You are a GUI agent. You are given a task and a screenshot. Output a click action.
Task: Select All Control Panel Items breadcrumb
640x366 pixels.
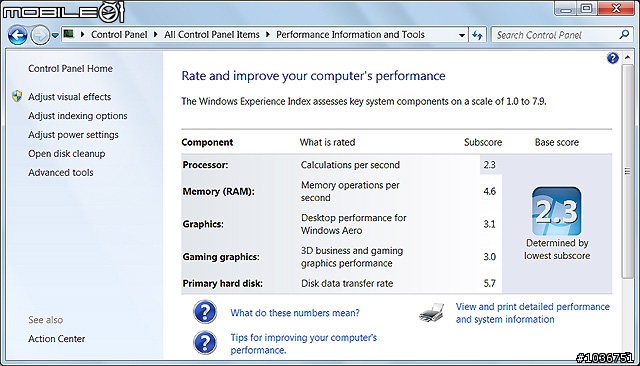212,35
